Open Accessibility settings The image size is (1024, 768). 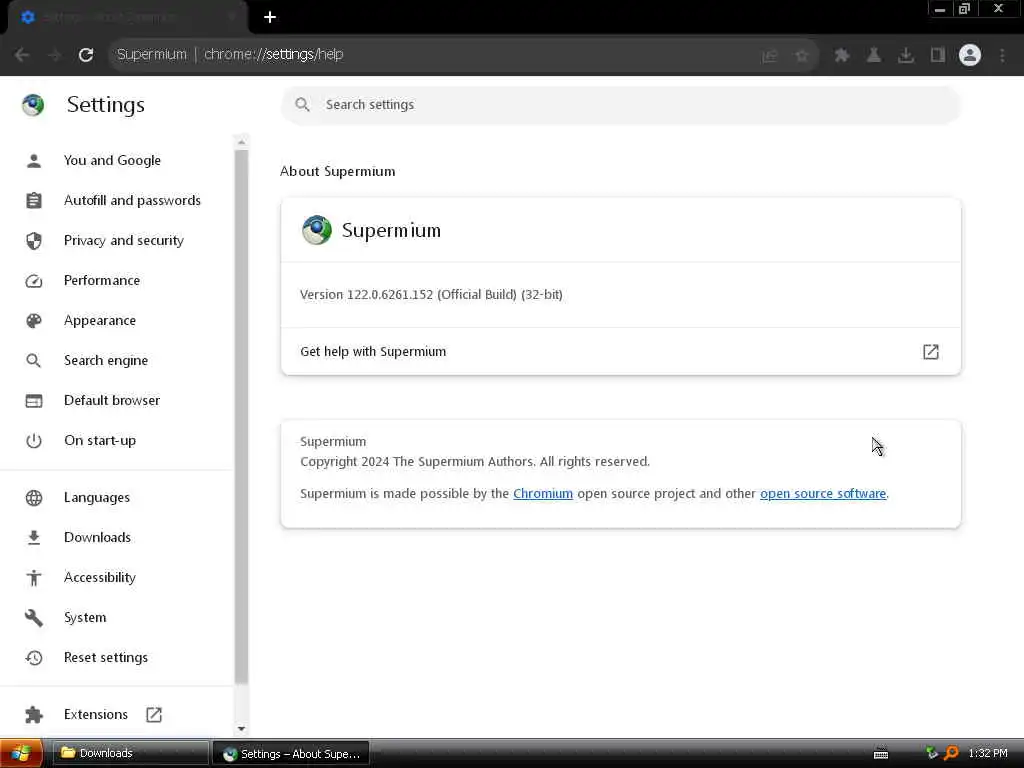coord(100,577)
